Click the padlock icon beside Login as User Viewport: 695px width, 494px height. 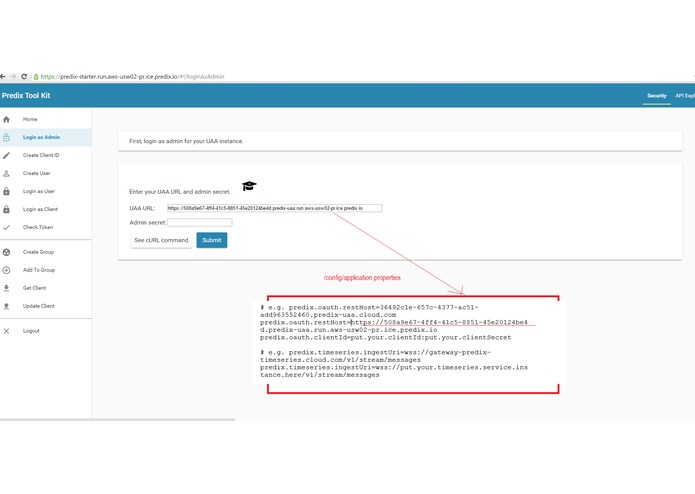click(x=6, y=191)
